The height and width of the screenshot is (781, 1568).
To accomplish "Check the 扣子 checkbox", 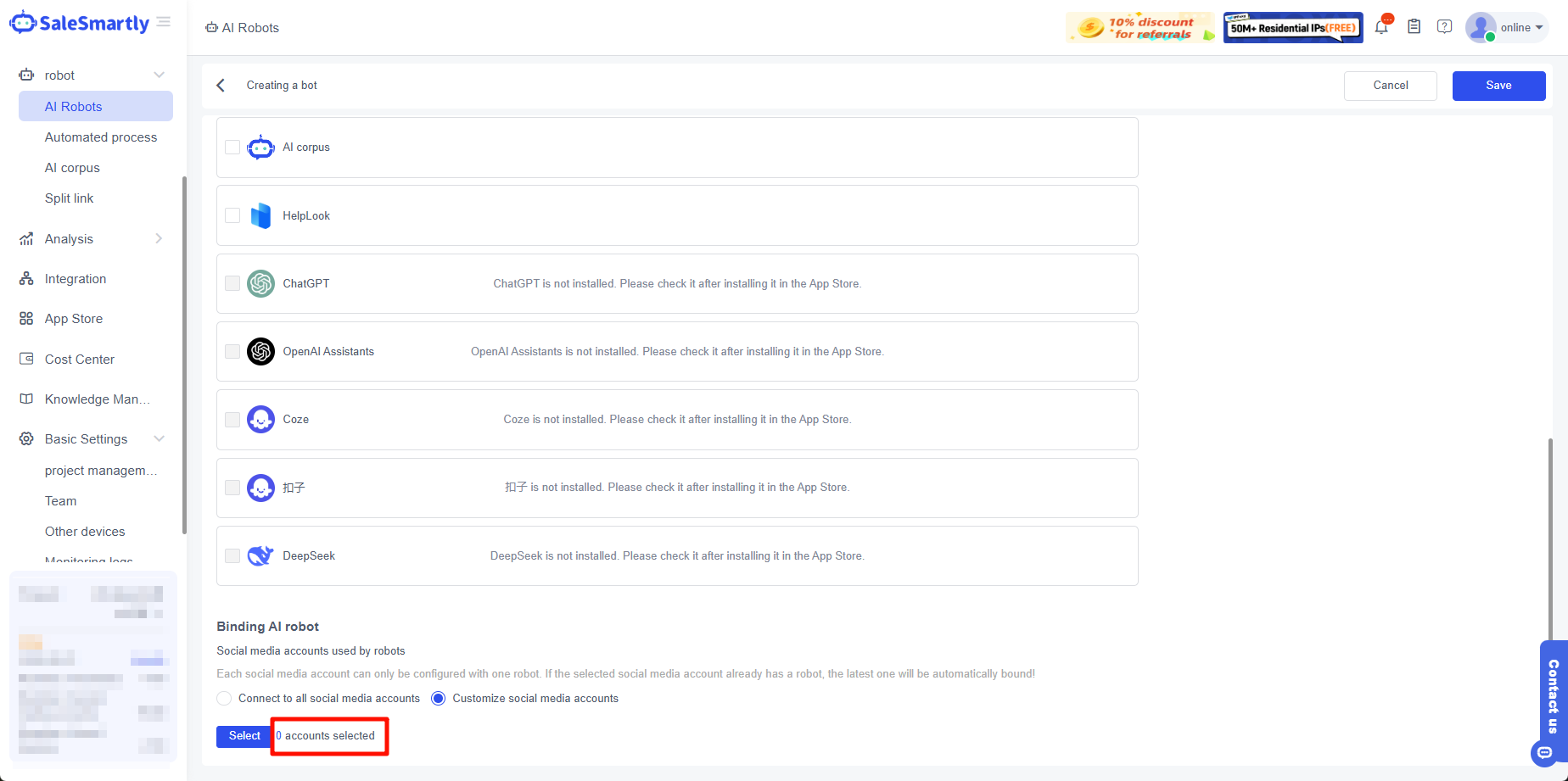I will click(232, 488).
